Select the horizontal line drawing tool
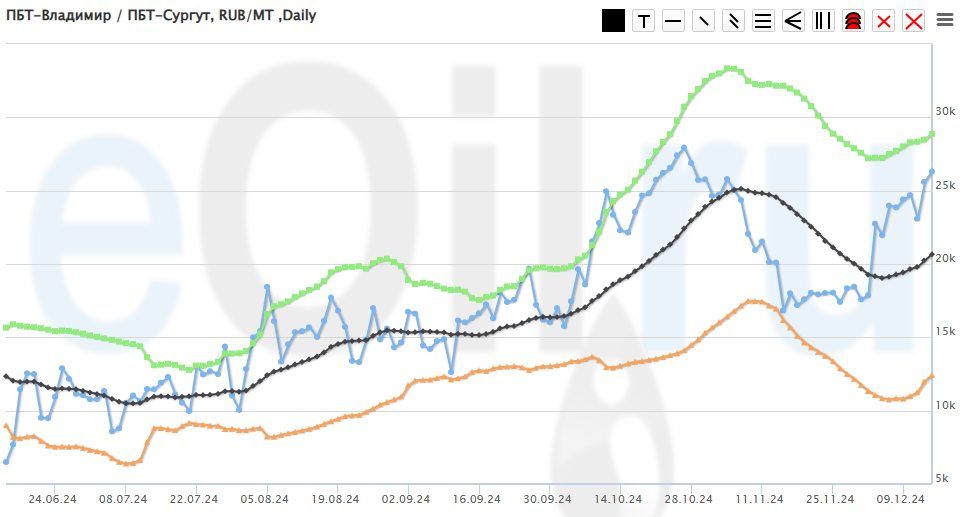Image resolution: width=962 pixels, height=517 pixels. pyautogui.click(x=673, y=21)
